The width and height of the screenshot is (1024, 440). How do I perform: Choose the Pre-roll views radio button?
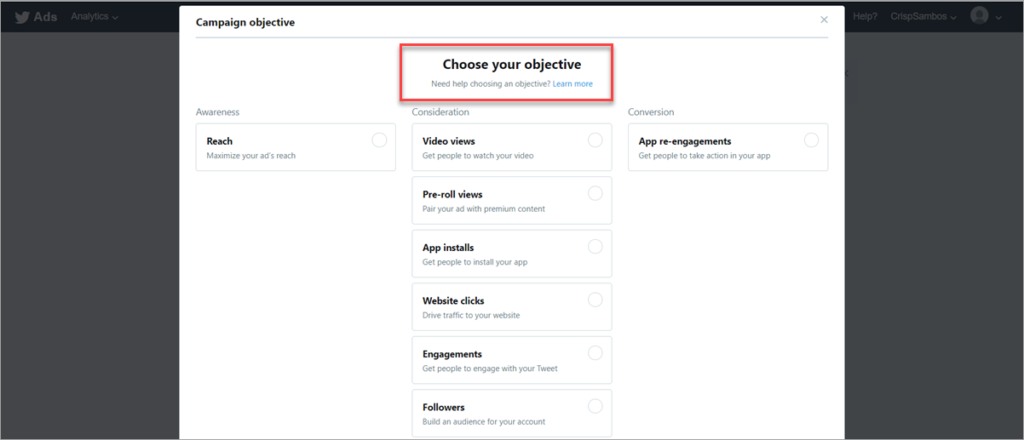pyautogui.click(x=595, y=193)
